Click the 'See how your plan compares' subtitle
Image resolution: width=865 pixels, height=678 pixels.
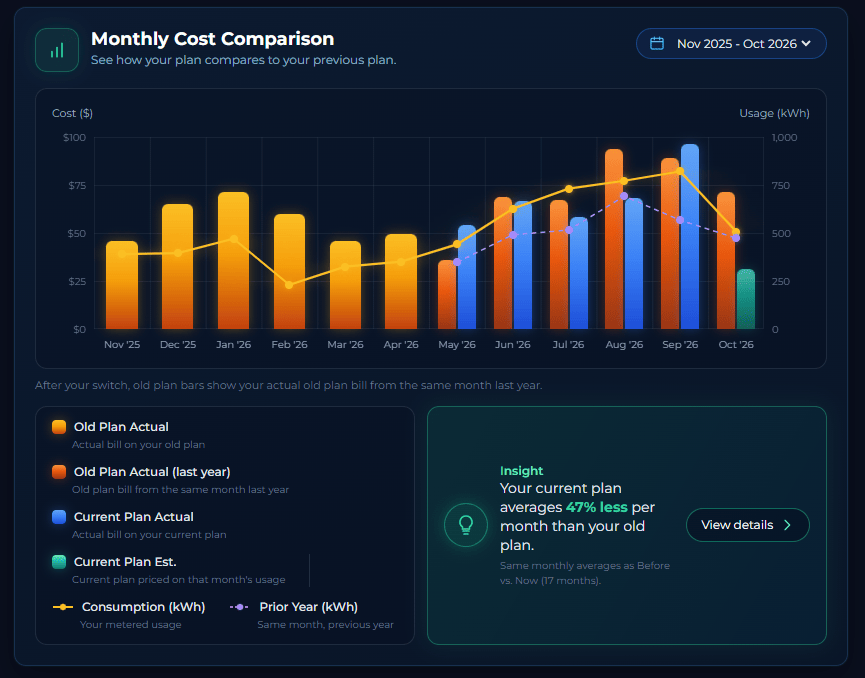tap(243, 60)
